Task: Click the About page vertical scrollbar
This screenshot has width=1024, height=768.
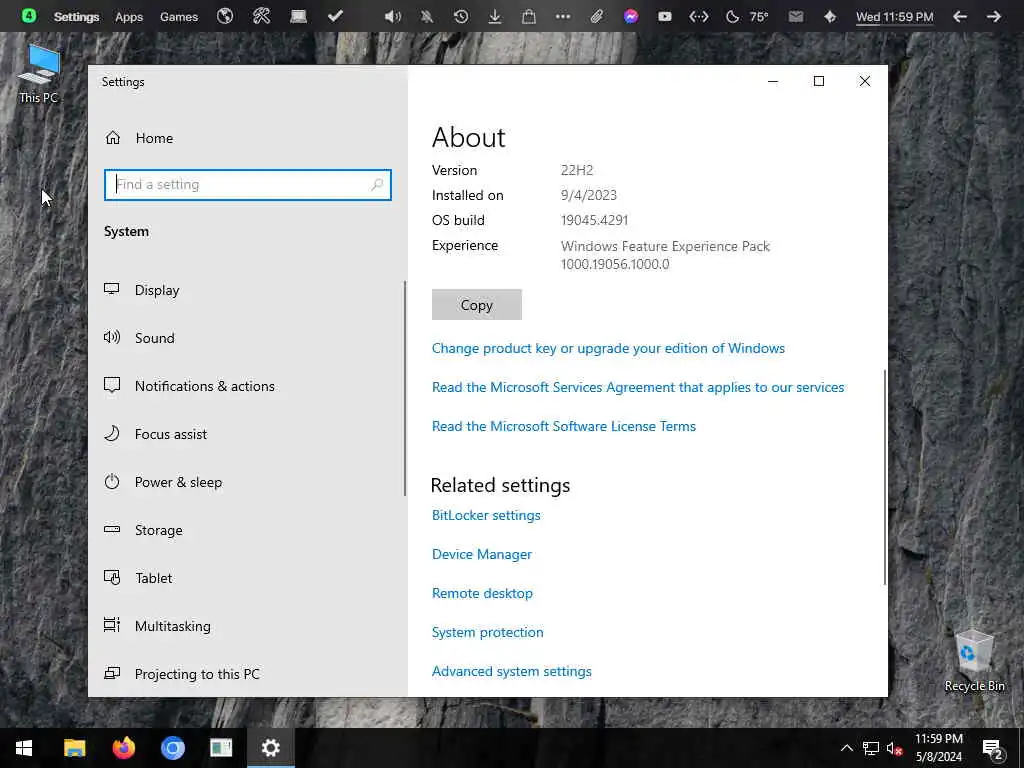Action: 885,477
